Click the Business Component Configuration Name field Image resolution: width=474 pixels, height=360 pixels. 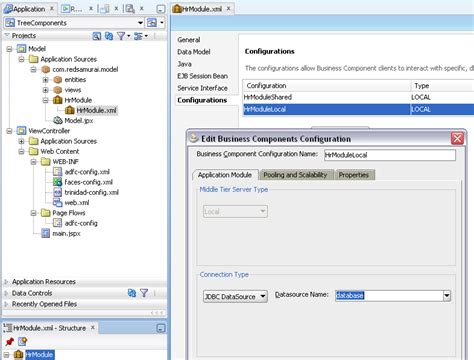pyautogui.click(x=390, y=155)
